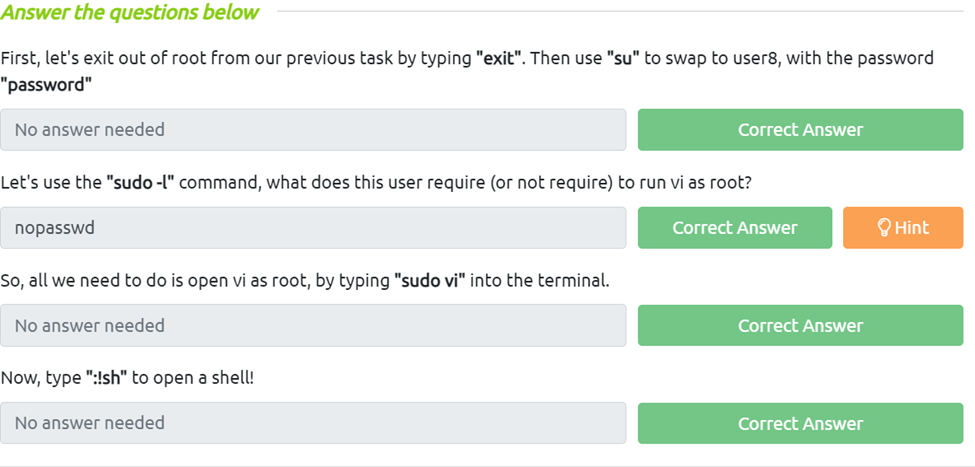Click Correct Answer button for the :!sh step
Screen dimensions: 975x467
[800, 423]
